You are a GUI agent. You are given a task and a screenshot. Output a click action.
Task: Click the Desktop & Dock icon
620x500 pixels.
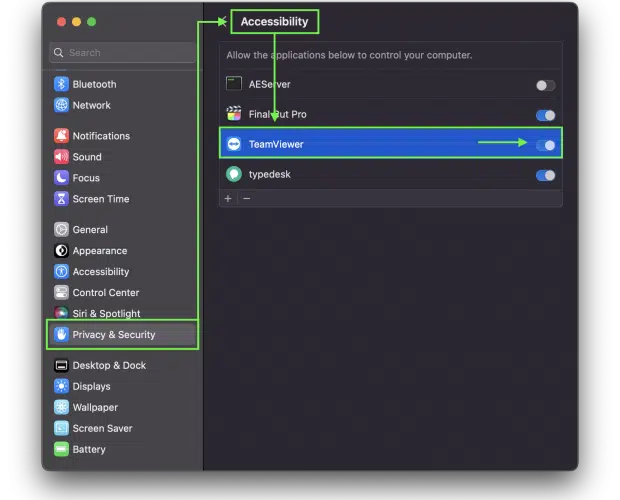click(61, 365)
